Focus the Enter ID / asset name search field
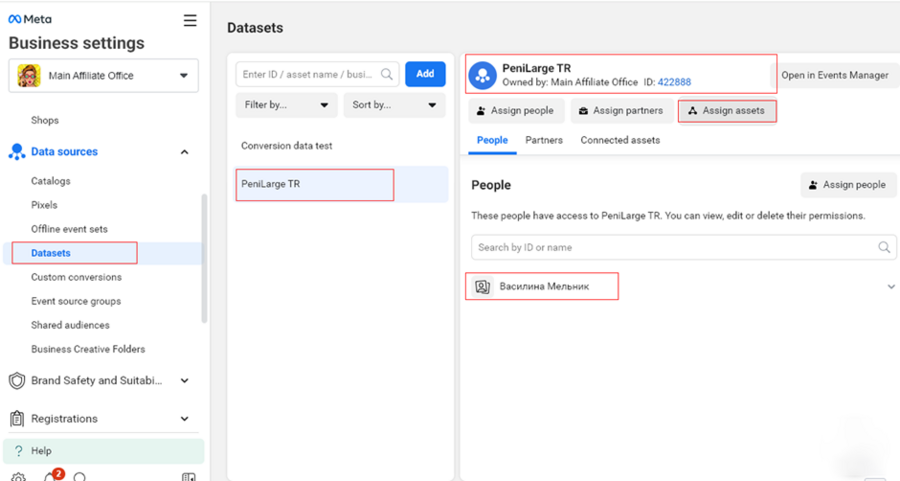This screenshot has height=481, width=900. pos(317,74)
